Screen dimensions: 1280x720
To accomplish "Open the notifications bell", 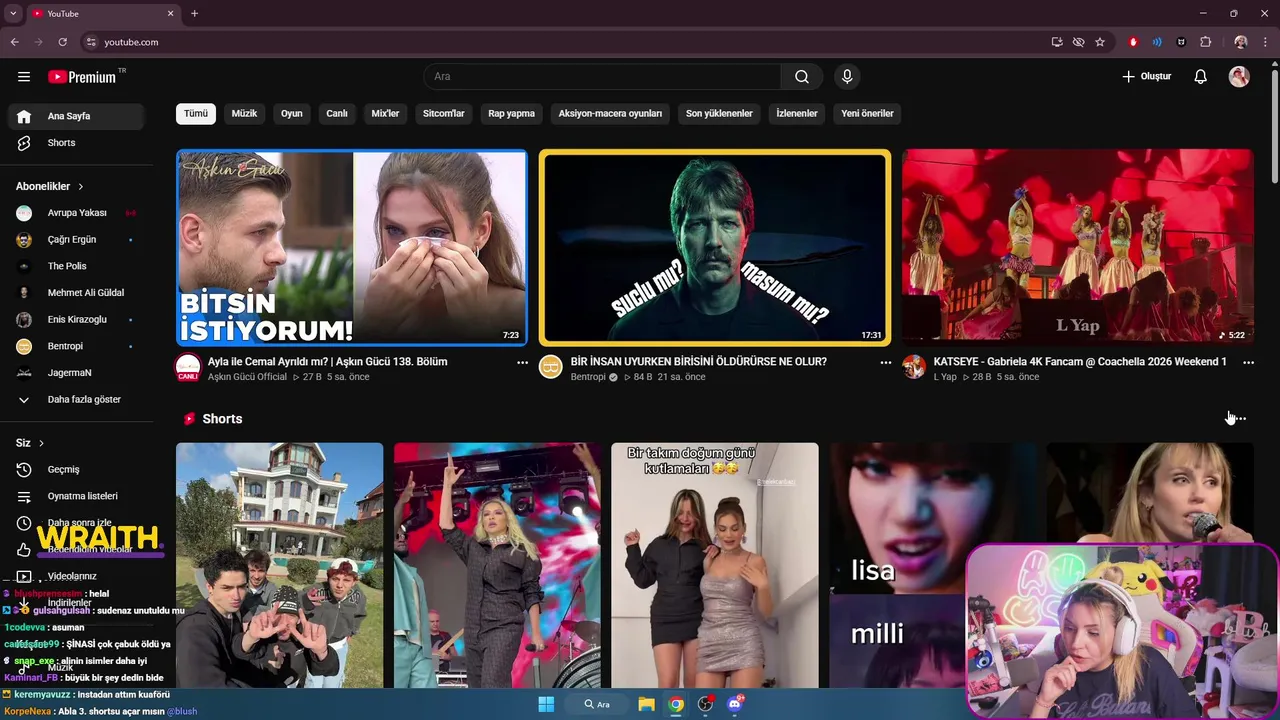I will click(x=1201, y=77).
